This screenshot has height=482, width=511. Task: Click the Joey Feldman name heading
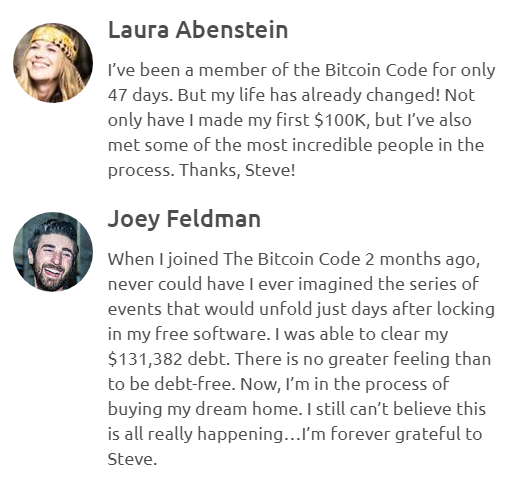pos(184,219)
